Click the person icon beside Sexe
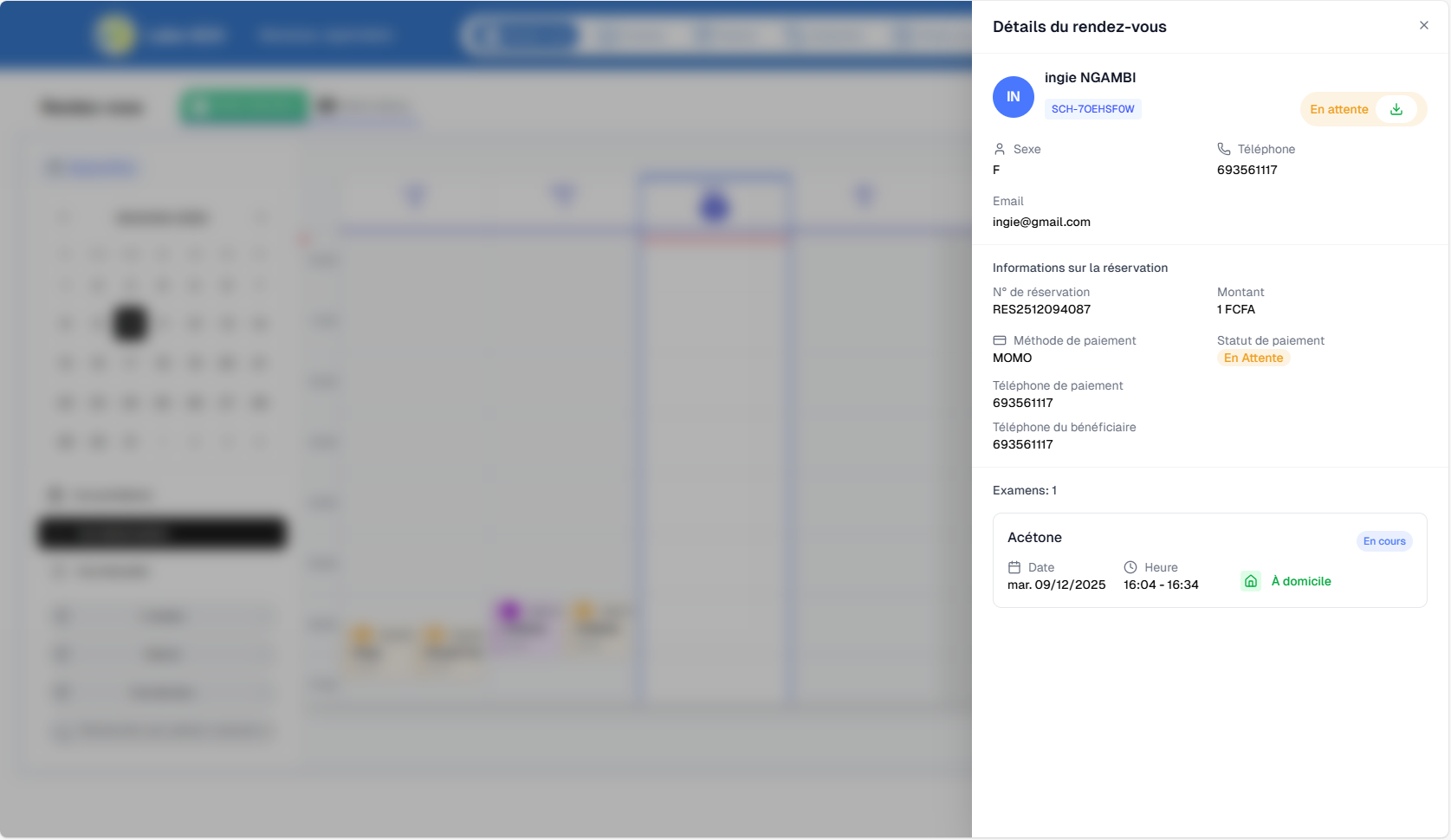Screen dimensions: 1451x840 [1000, 149]
